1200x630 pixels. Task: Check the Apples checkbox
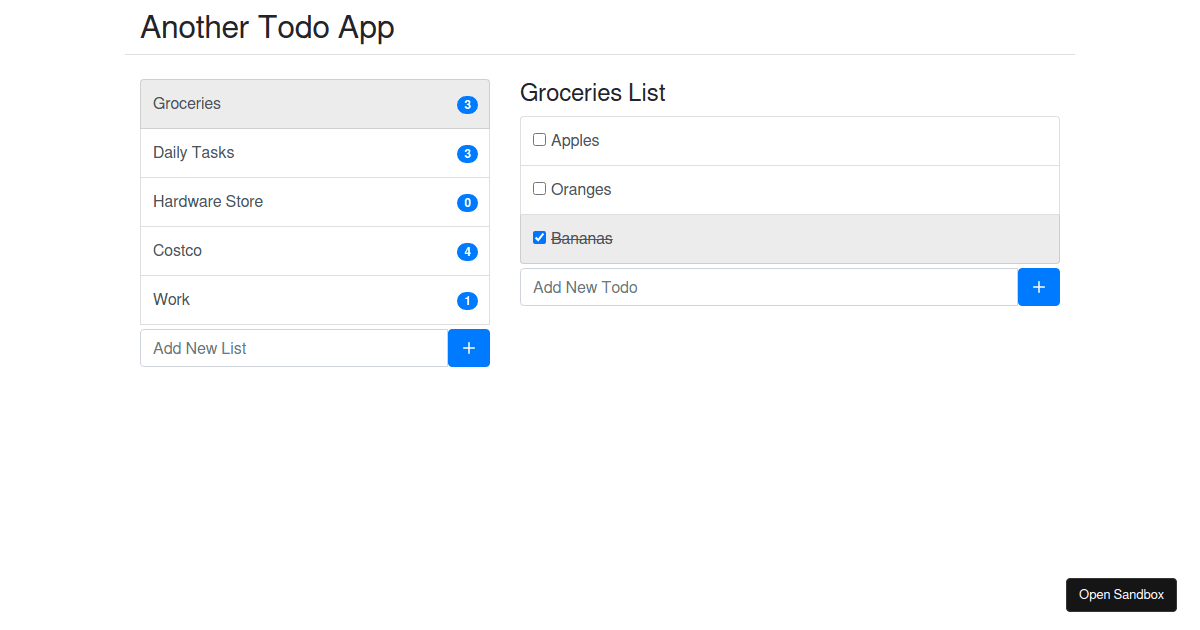pos(539,139)
